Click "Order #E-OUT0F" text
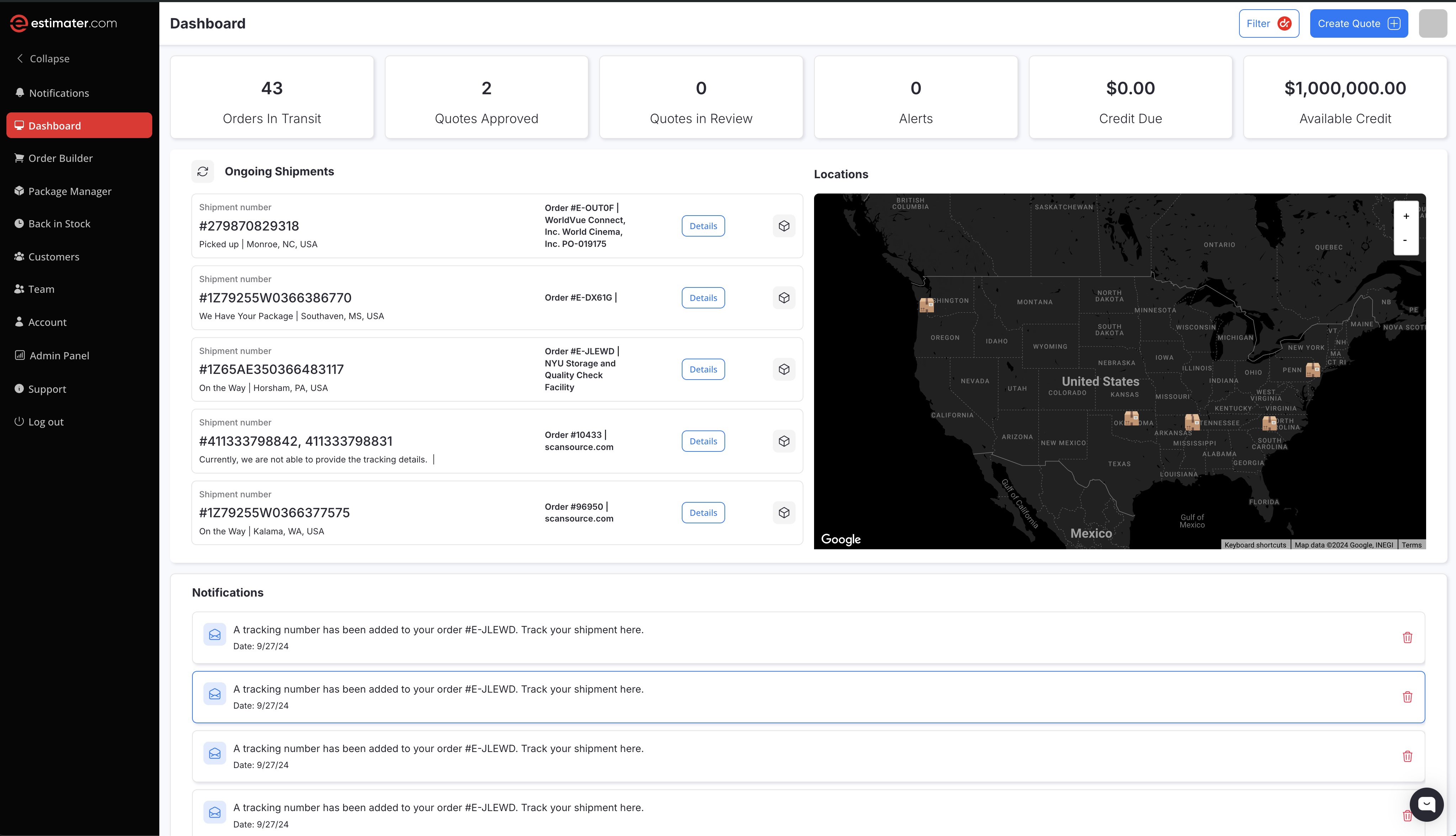Screen dimensions: 1456x836 pyautogui.click(x=579, y=208)
